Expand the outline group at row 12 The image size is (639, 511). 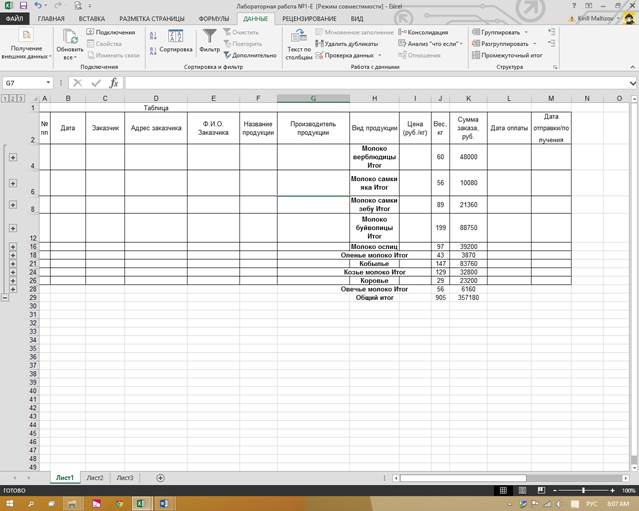[x=13, y=228]
